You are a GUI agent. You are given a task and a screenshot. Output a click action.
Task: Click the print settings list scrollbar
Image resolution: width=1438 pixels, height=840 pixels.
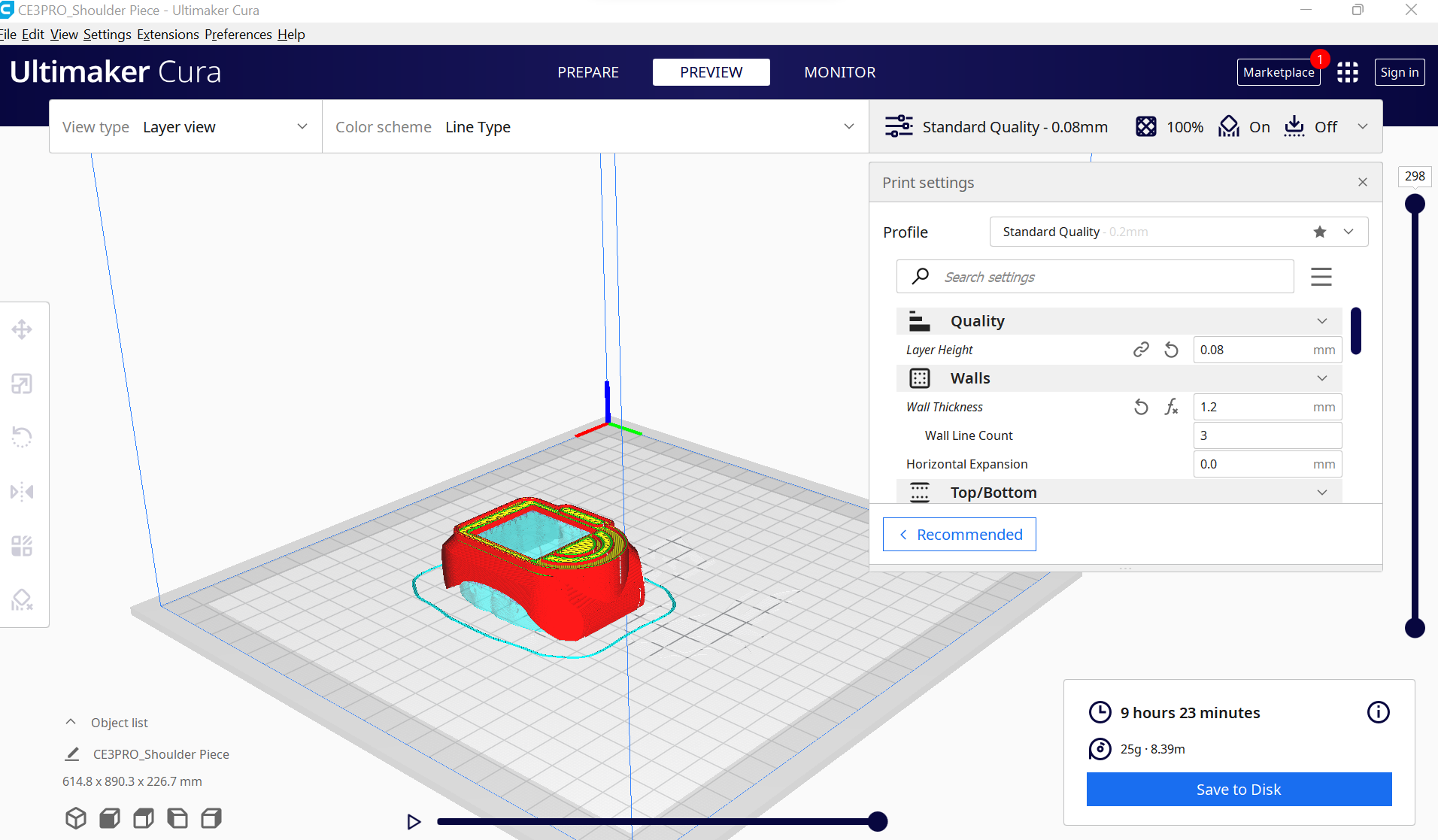click(1356, 331)
